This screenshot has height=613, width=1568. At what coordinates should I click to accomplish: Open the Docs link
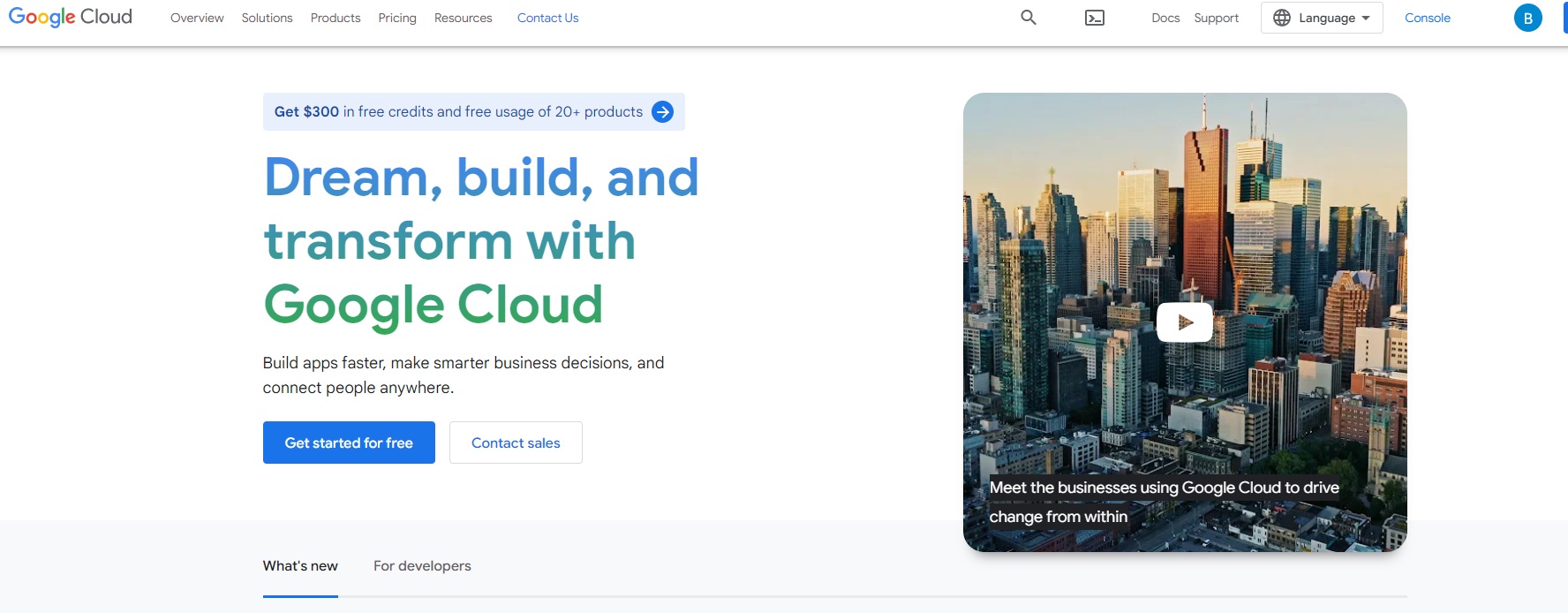tap(1165, 18)
